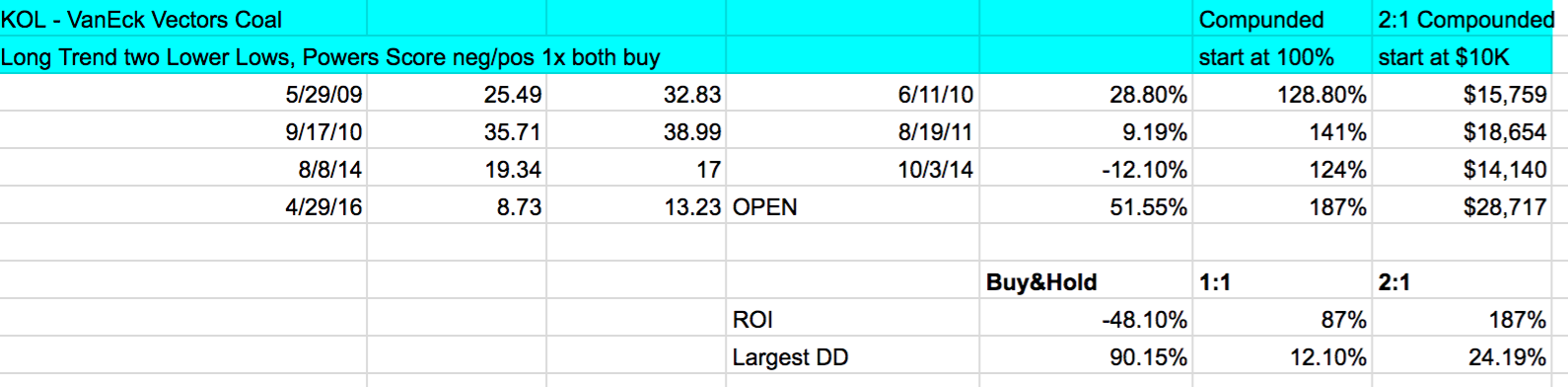Image resolution: width=1568 pixels, height=387 pixels.
Task: Click the 6/11/10 exit date cell
Action: pyautogui.click(x=853, y=95)
